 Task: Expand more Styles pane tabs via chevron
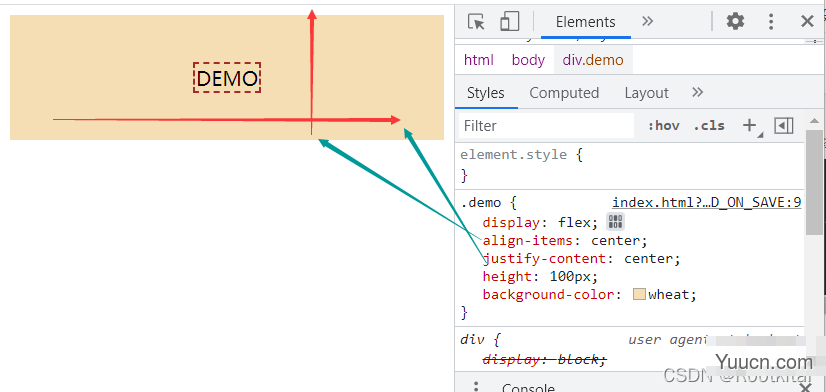(697, 92)
